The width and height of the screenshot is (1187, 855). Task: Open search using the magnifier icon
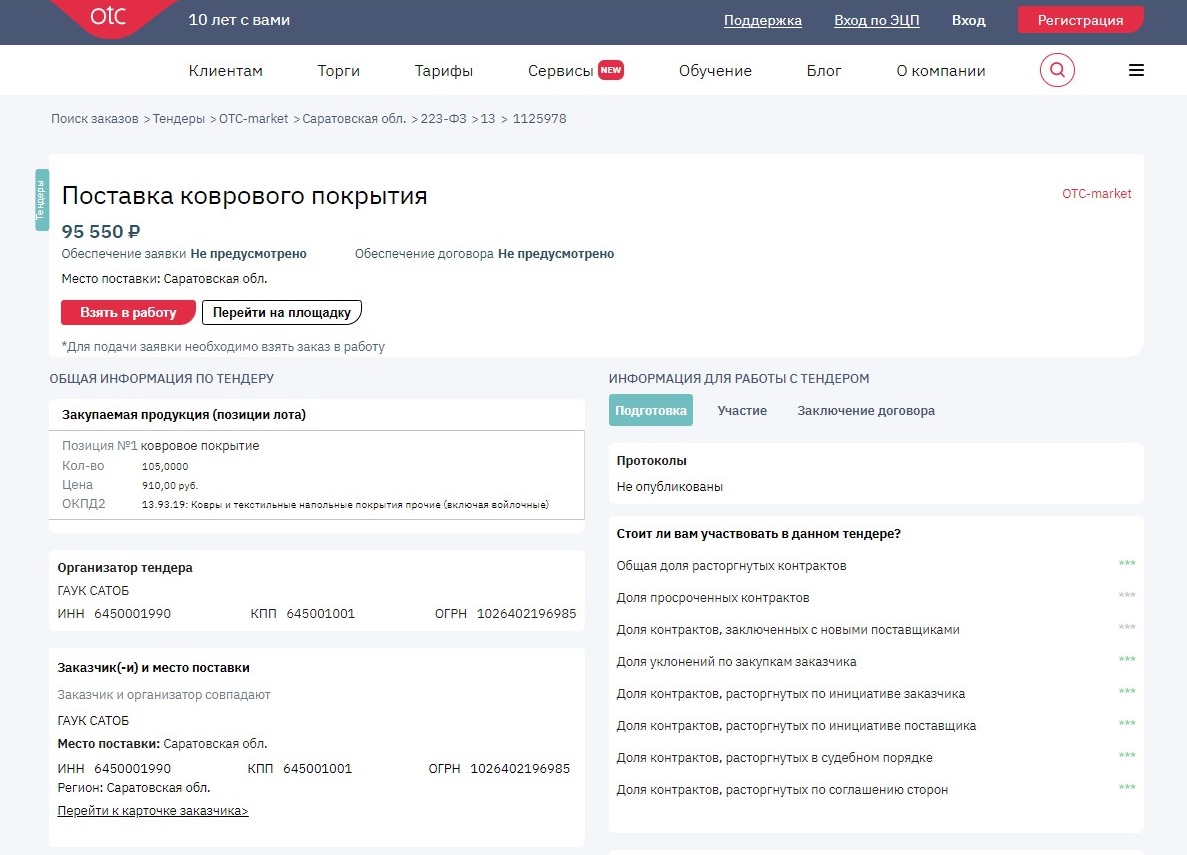tap(1057, 70)
